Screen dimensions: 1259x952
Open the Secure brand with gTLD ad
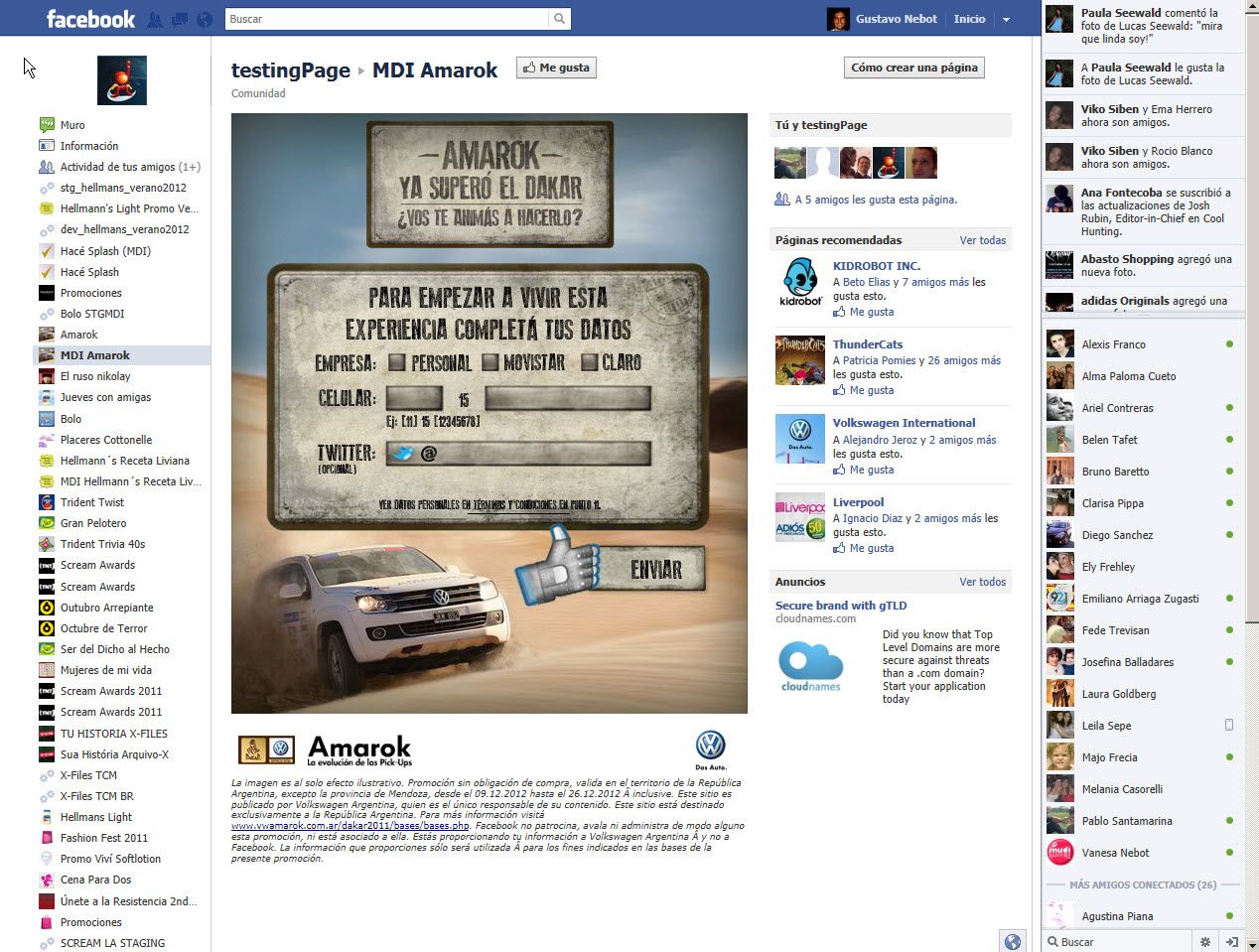tap(841, 606)
